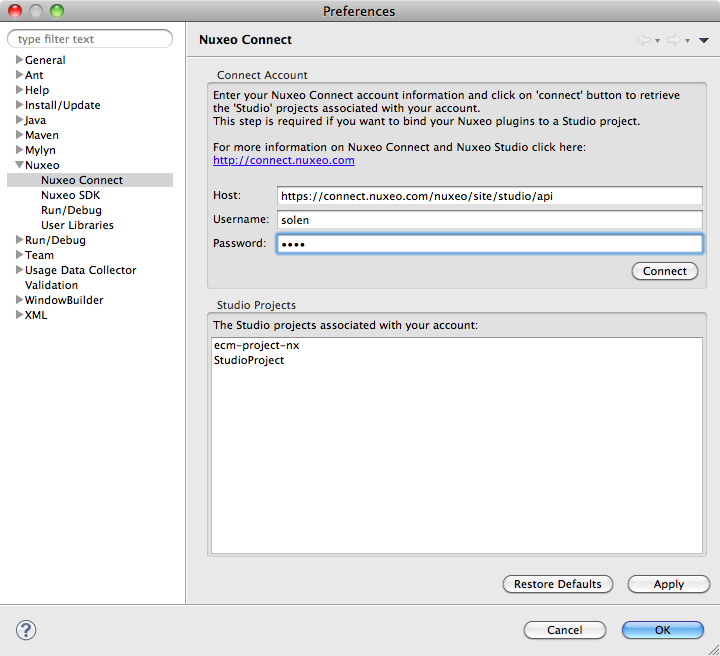Open Run/Debug under the Nuxeo node
Viewport: 720px width, 656px height.
71,210
